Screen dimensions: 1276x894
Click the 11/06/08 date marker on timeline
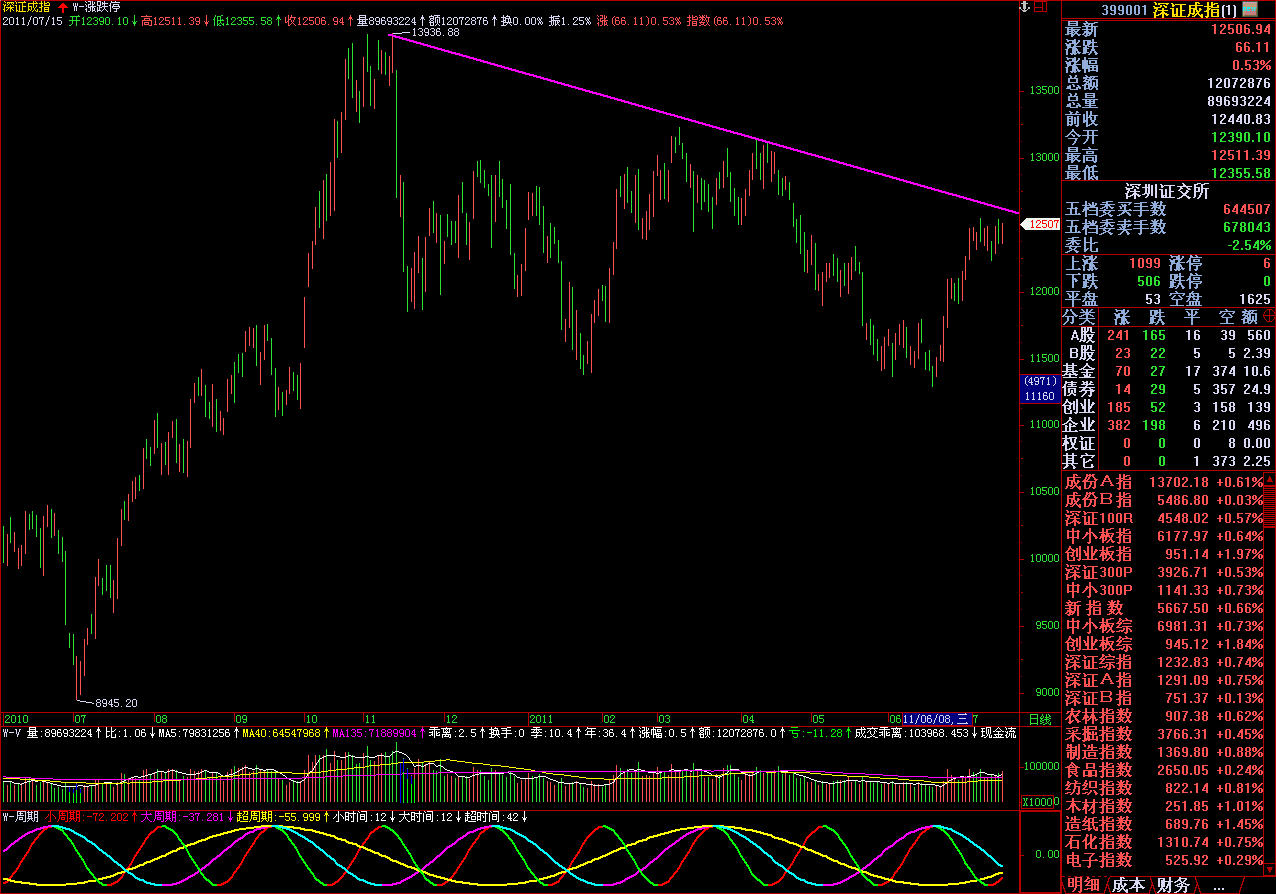[x=930, y=719]
